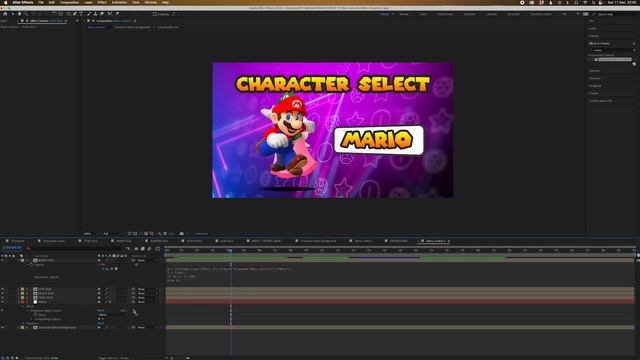
Task: Open Parent dropdown for LUIGI IDLE layer
Action: pos(147,289)
